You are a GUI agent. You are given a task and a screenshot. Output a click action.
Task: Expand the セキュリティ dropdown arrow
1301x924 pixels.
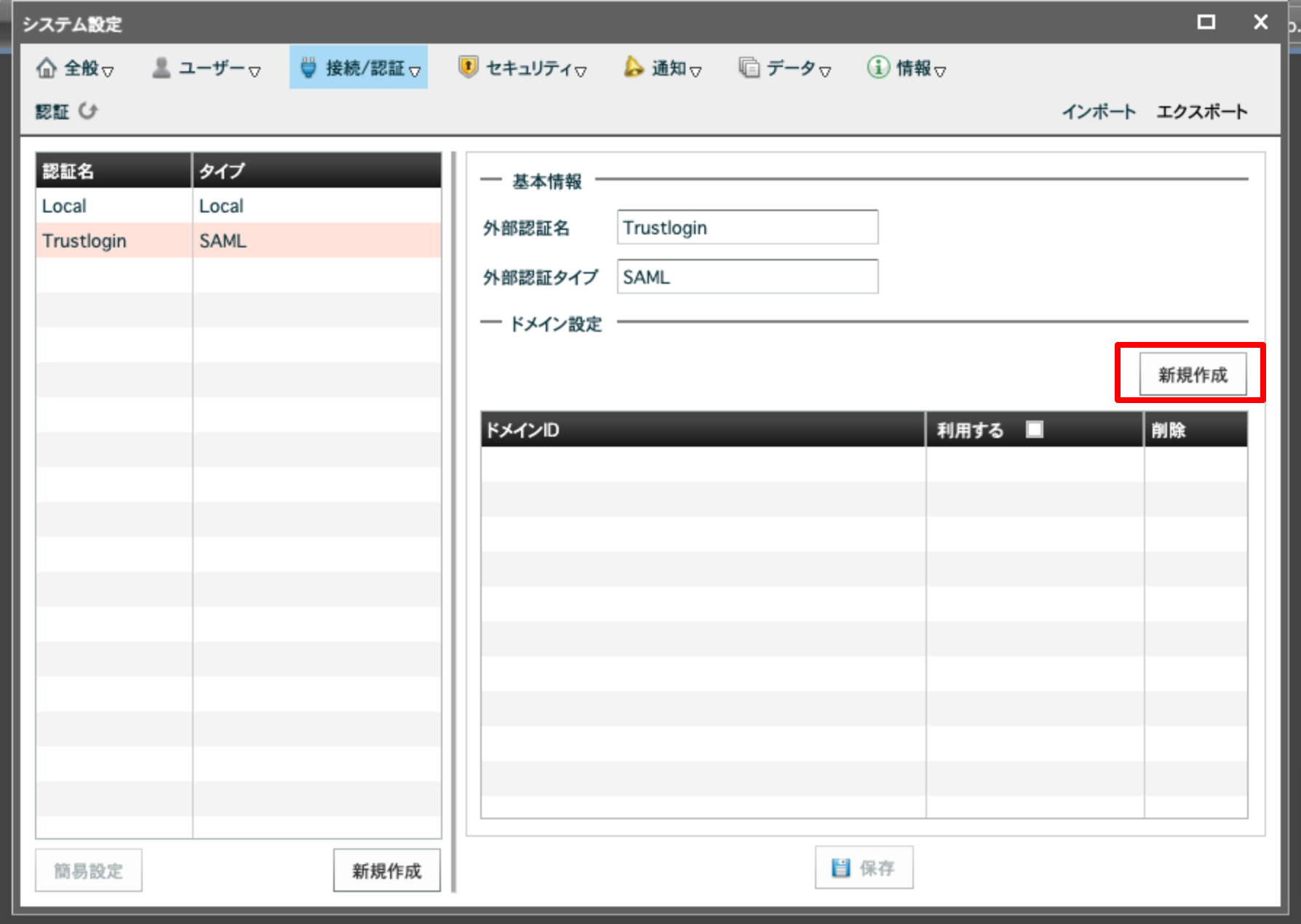coord(581,71)
